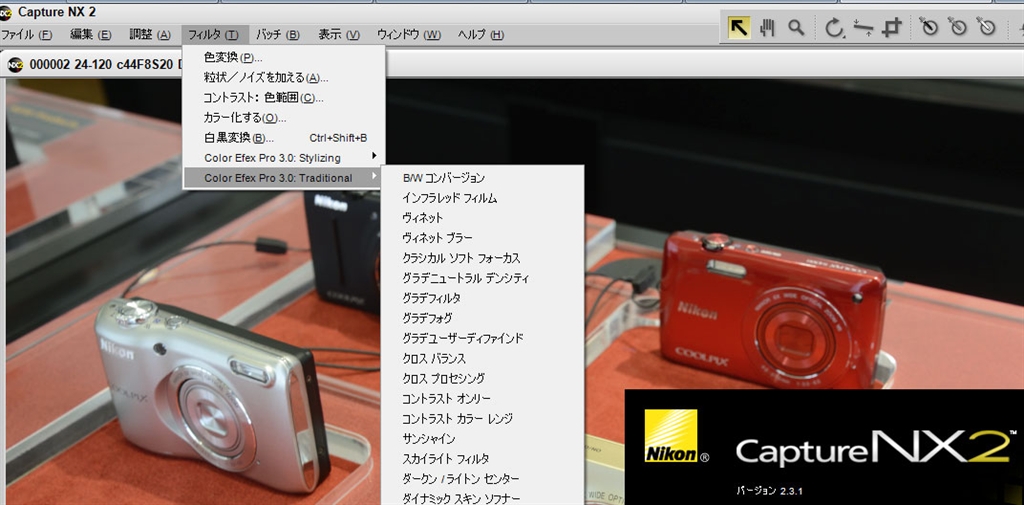The height and width of the screenshot is (505, 1024).
Task: Choose コントラスト：色範囲 menu entry
Action: point(283,98)
